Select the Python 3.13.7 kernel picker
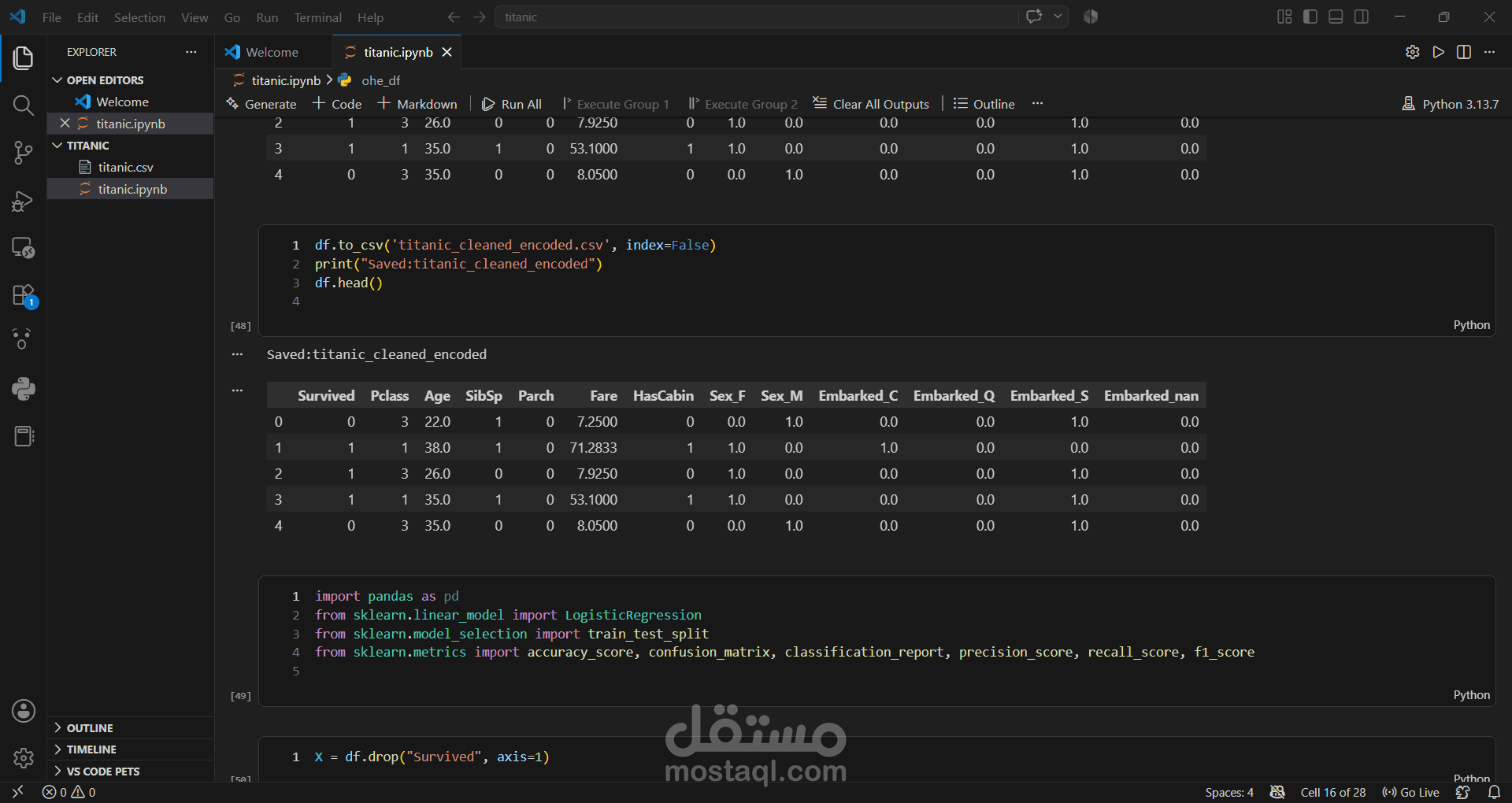Screen dimensions: 1512x803 click(x=1451, y=104)
